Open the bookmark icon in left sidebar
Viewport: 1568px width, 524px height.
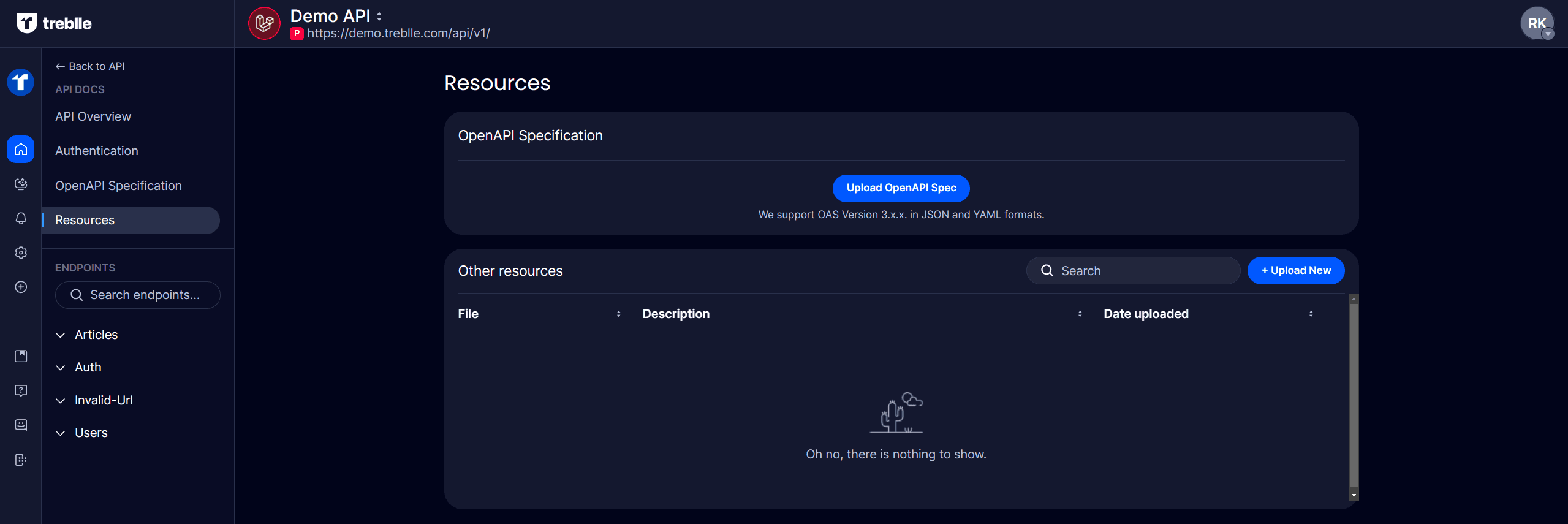pyautogui.click(x=21, y=356)
